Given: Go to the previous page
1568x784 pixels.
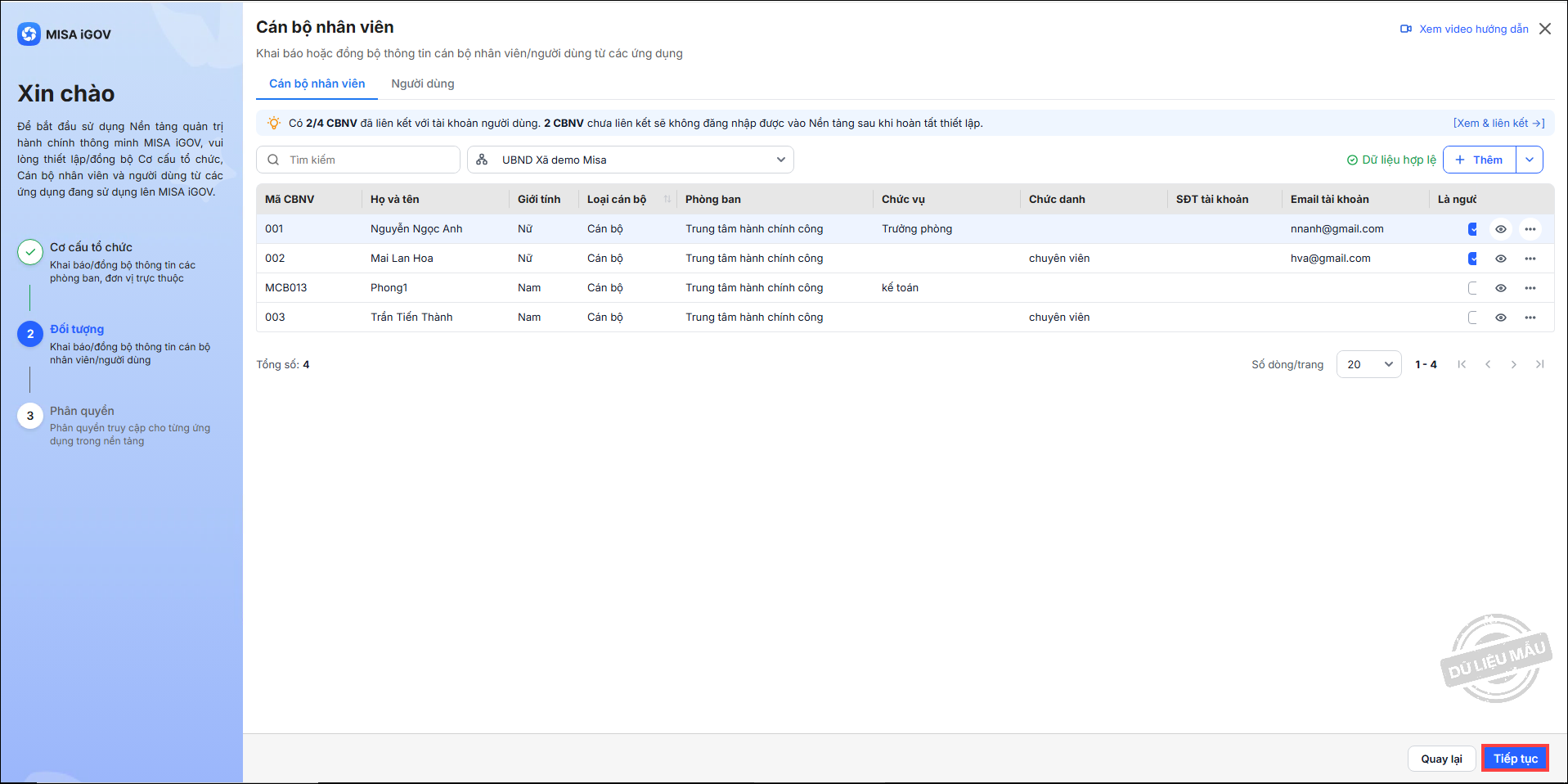Looking at the screenshot, I should [x=1488, y=364].
